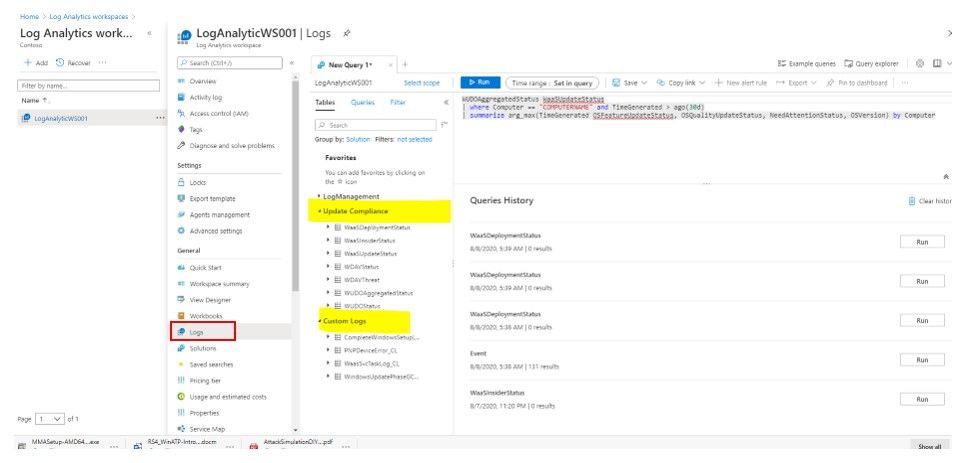Click Select scope link
Image resolution: width=975 pixels, height=463 pixels.
pyautogui.click(x=422, y=83)
